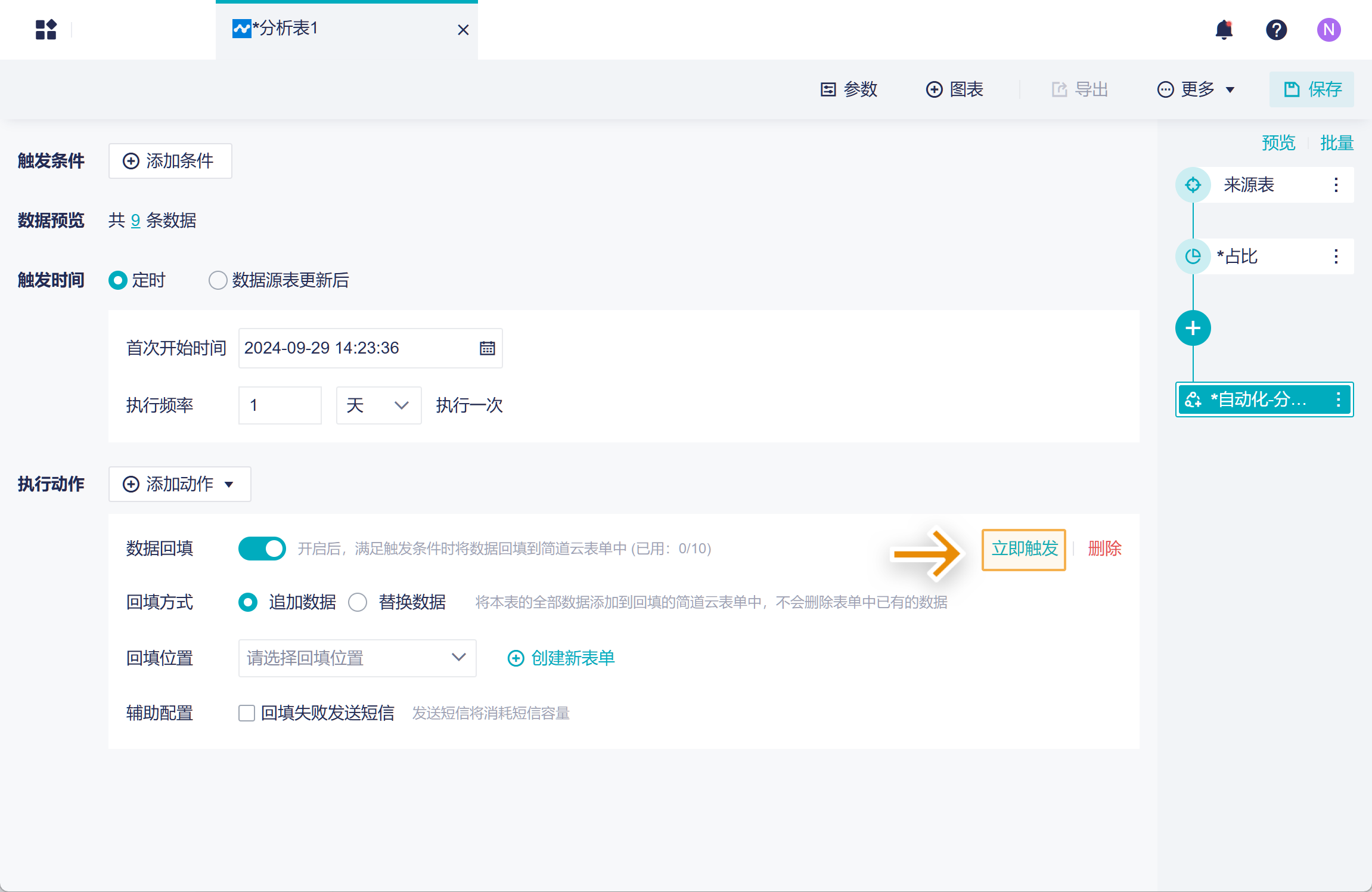Click the notification bell icon

[x=1224, y=30]
